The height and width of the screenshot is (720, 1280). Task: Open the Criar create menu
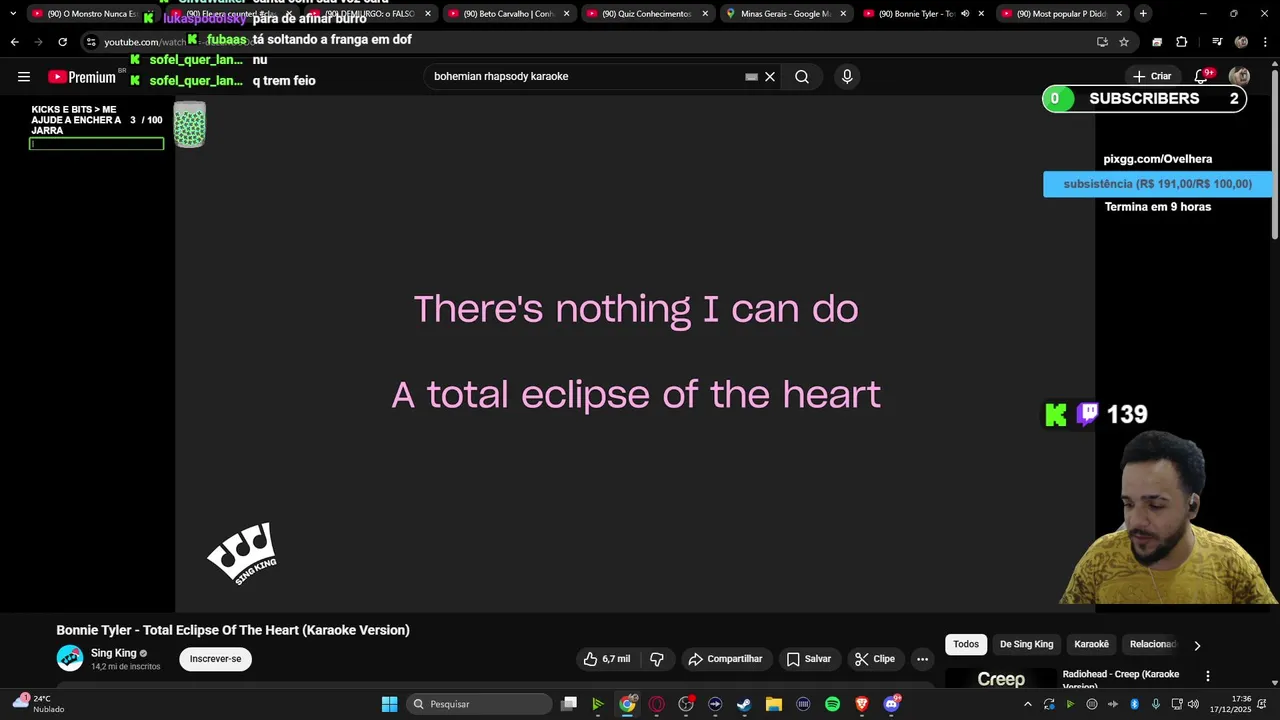point(1152,76)
